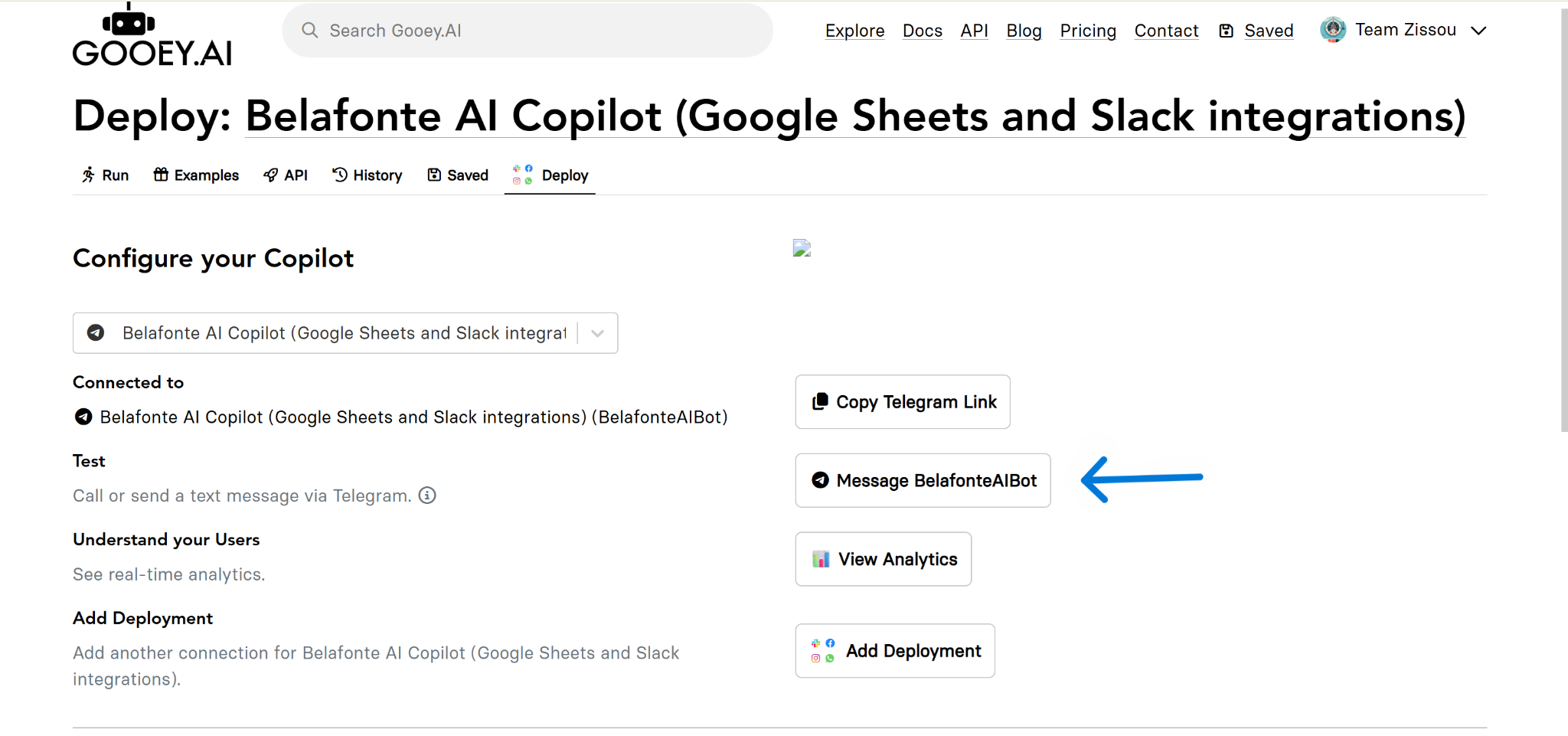Click the Message BelafonteAIBot button

tap(923, 480)
